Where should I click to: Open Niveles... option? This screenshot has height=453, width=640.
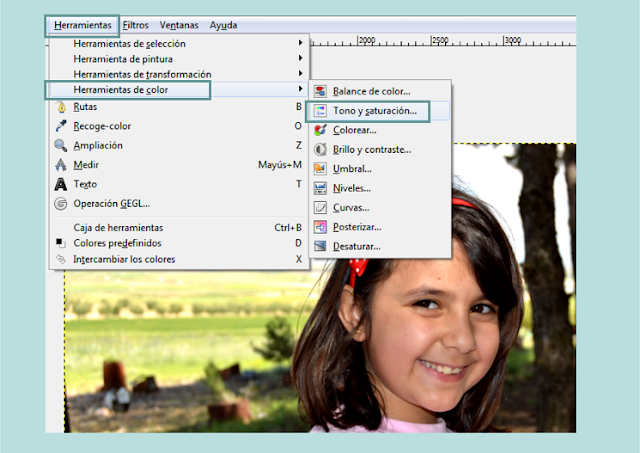tap(380, 188)
